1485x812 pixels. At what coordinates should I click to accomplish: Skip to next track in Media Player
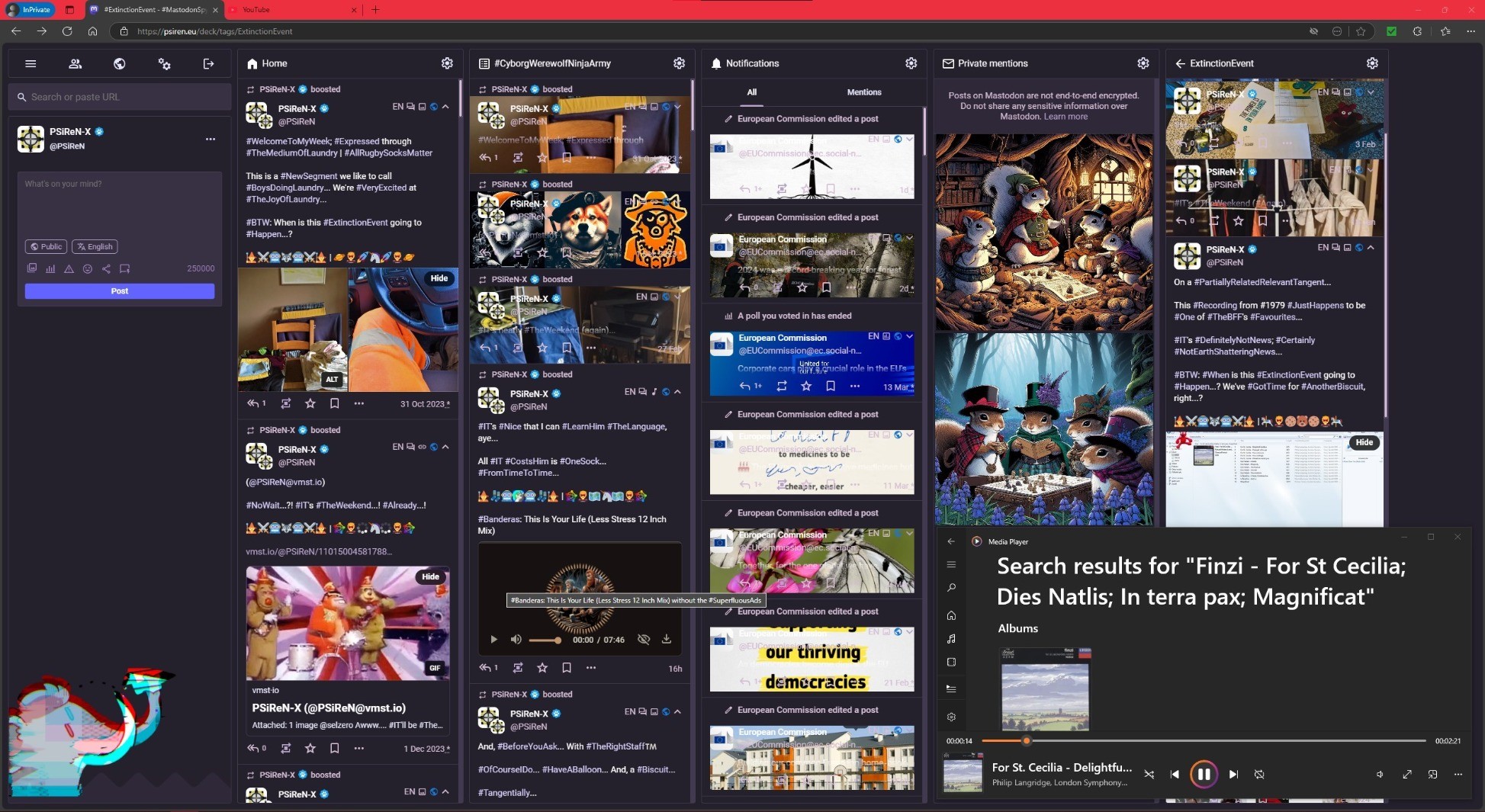pos(1233,774)
